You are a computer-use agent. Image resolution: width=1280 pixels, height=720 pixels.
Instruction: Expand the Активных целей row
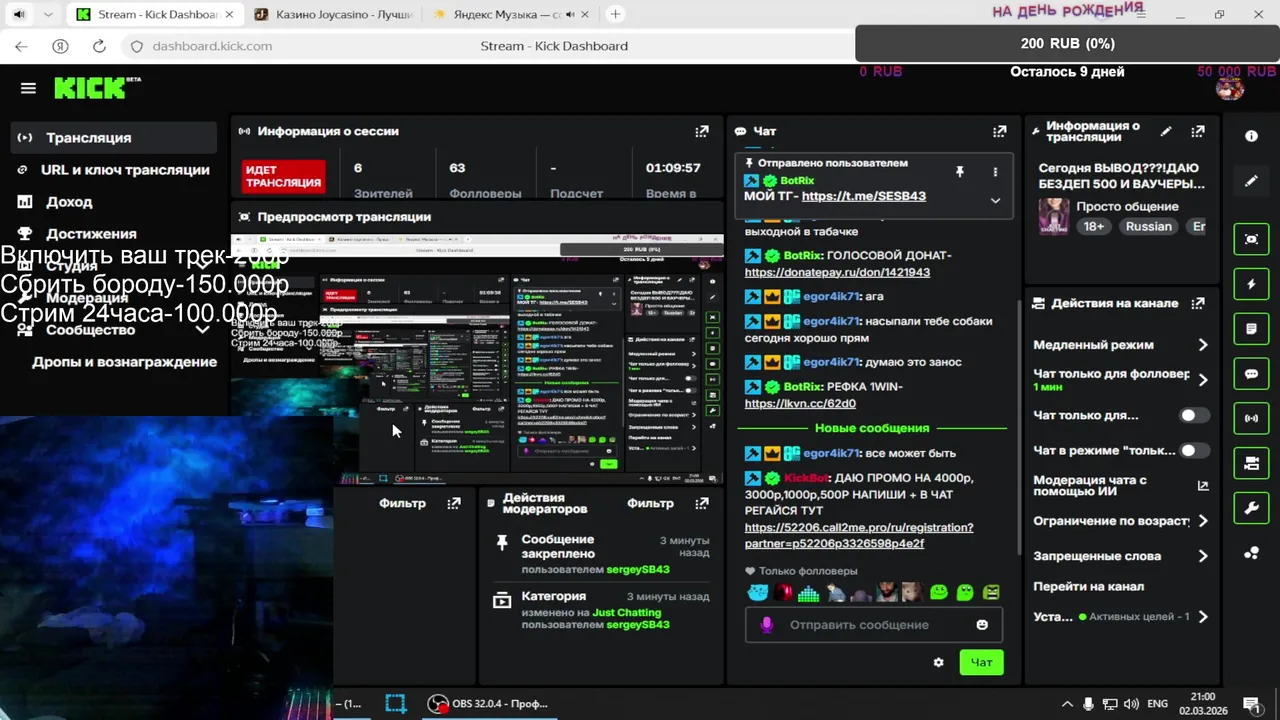1203,617
